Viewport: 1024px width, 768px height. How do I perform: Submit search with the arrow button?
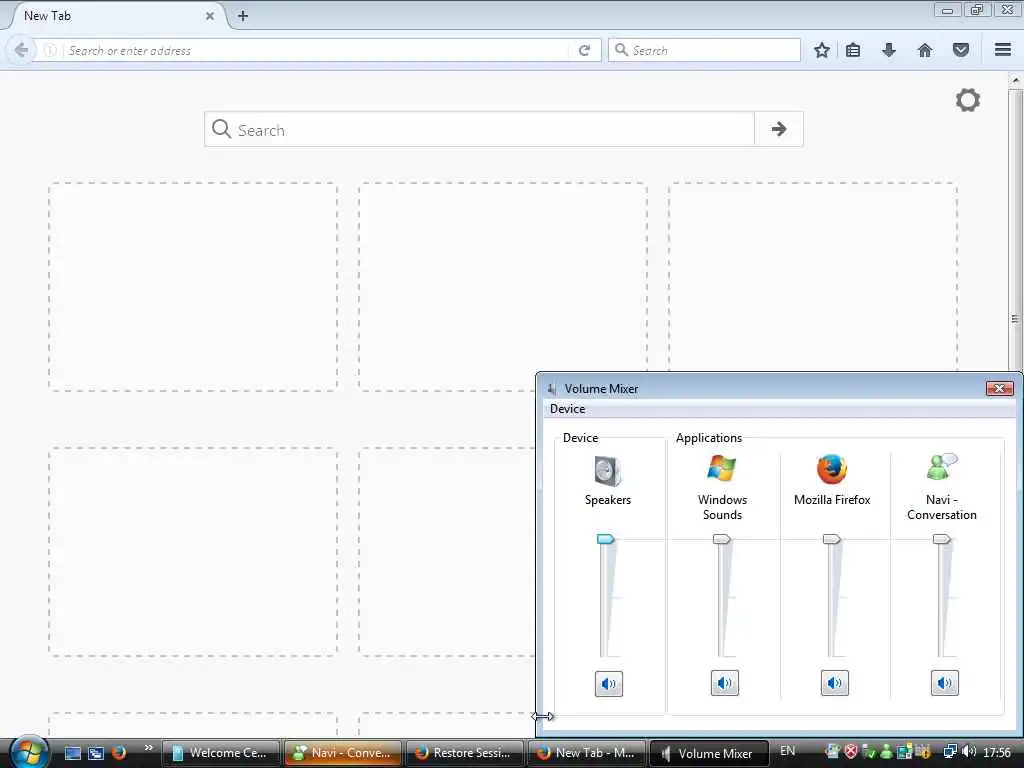[x=778, y=129]
